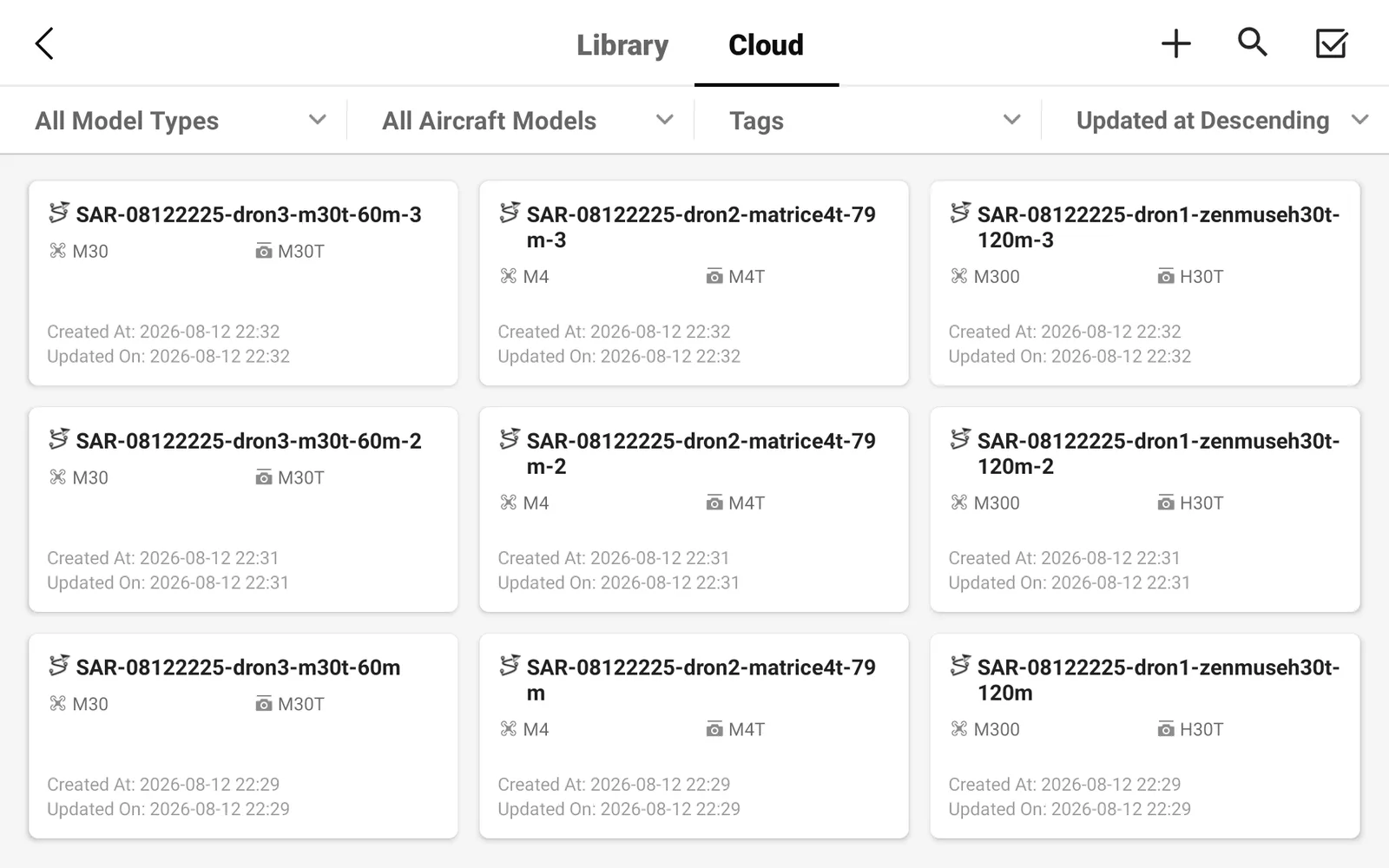Change sorting via Updated at Descending
The width and height of the screenshot is (1389, 868).
coord(1220,121)
